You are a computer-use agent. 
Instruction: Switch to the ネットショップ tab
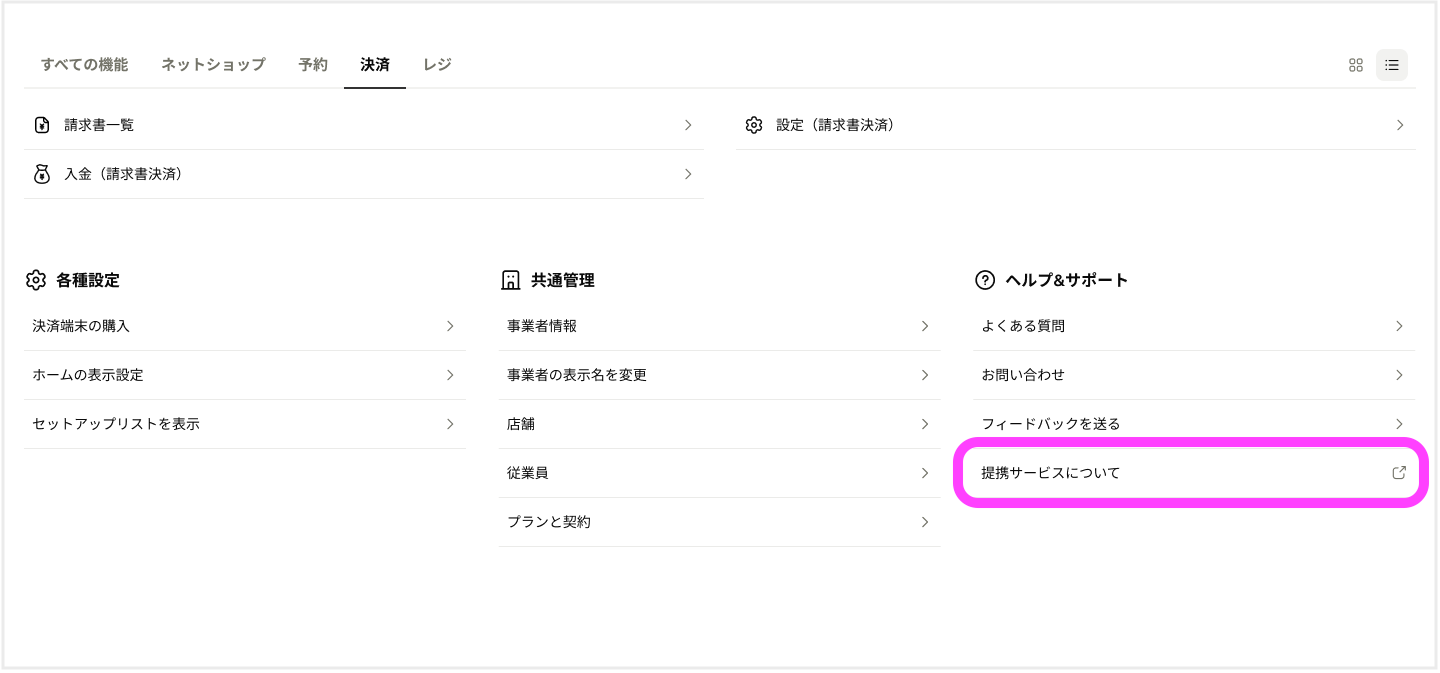(x=213, y=65)
